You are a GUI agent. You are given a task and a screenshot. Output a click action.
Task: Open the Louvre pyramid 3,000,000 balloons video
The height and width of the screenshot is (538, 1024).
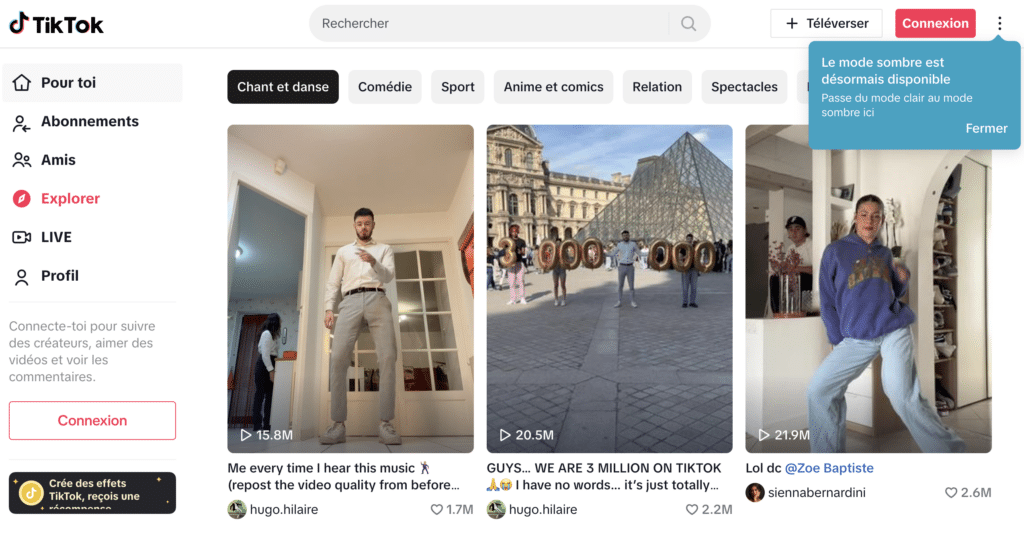(609, 289)
